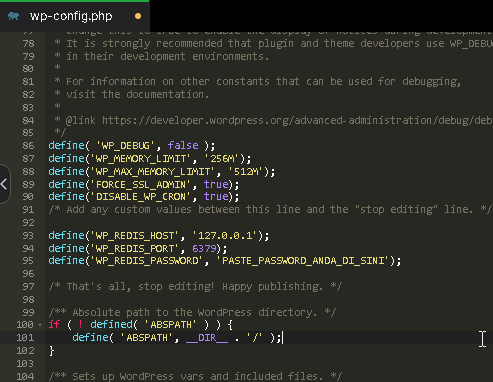Click the 'Add any custom values' comment line
Image resolution: width=493 pixels, height=382 pixels.
pyautogui.click(x=270, y=210)
